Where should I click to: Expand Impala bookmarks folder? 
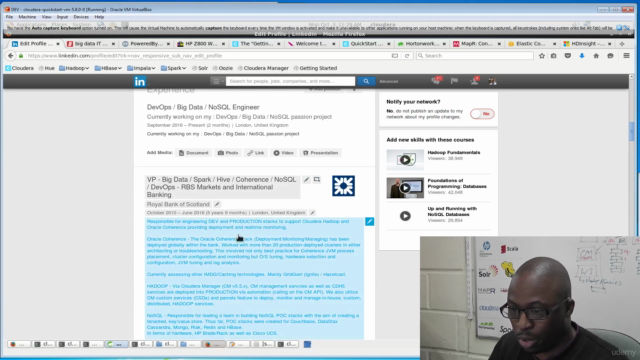pos(141,68)
